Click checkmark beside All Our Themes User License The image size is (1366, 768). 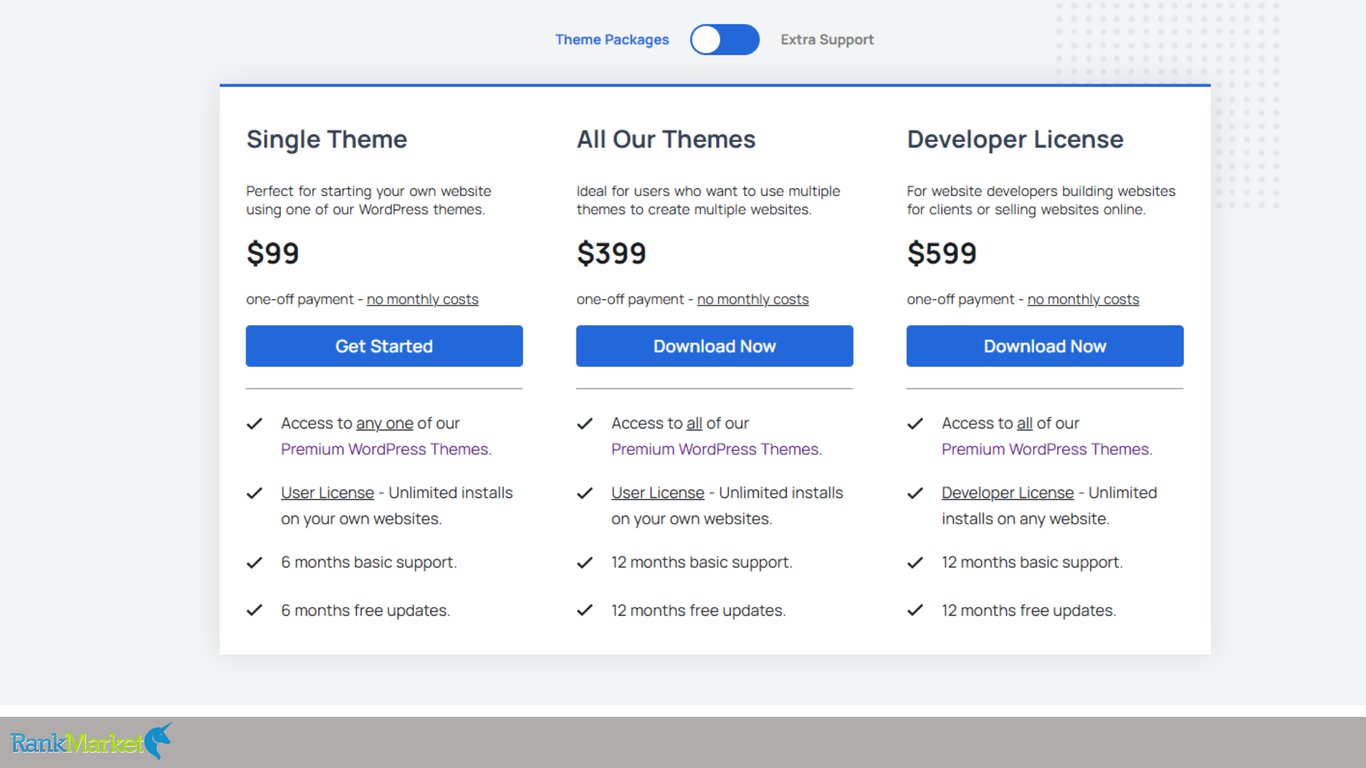[x=585, y=493]
